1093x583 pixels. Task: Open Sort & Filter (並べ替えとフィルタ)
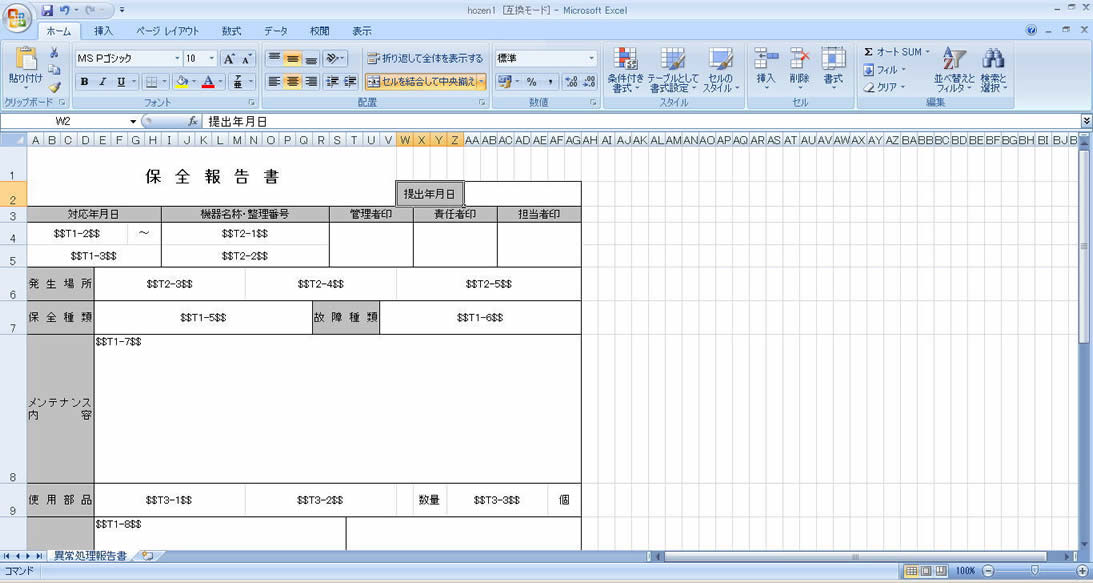click(x=954, y=70)
